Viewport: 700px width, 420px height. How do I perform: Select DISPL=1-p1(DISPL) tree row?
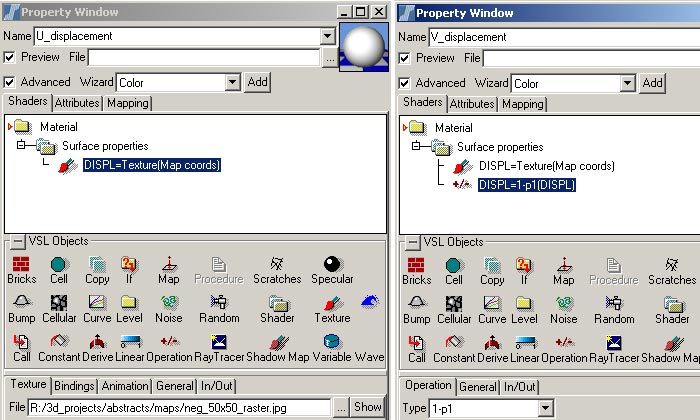click(526, 184)
